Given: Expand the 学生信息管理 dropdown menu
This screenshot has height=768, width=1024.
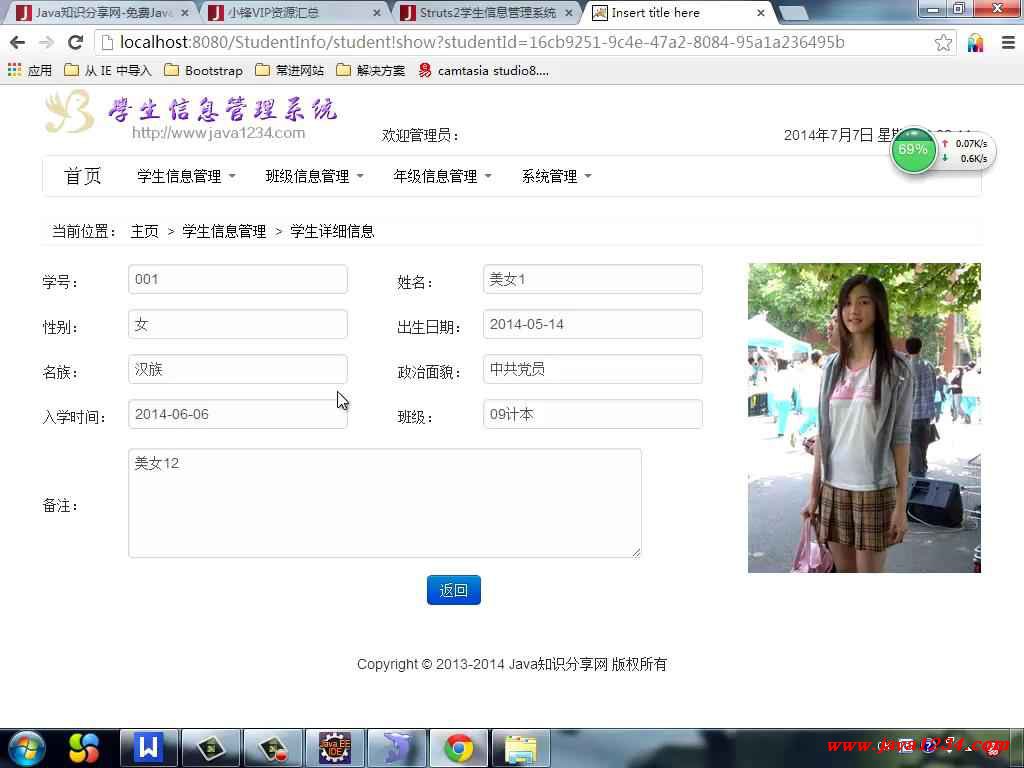Looking at the screenshot, I should point(186,176).
